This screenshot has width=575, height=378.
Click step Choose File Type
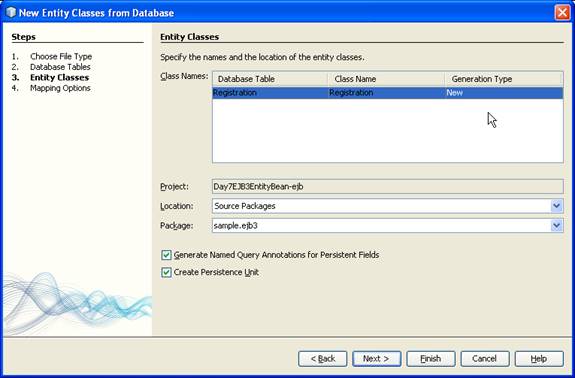(x=61, y=56)
